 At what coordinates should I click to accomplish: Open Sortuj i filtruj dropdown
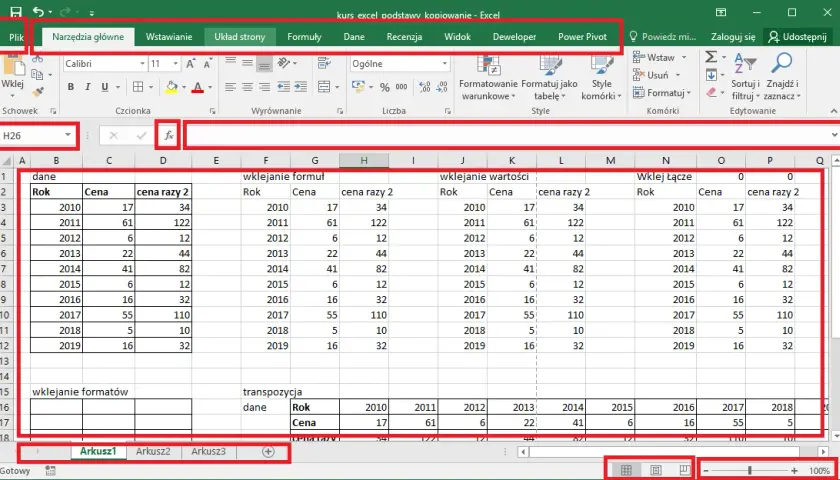pos(745,78)
